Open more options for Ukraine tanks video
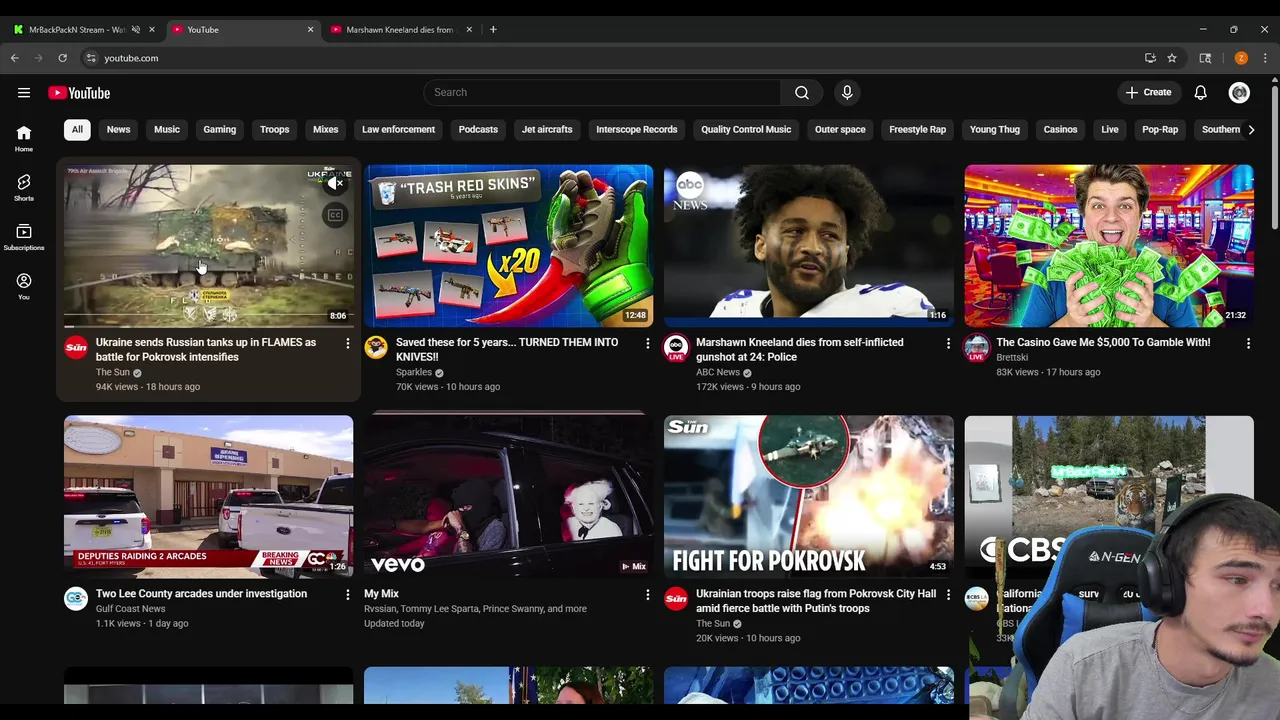The width and height of the screenshot is (1280, 720). click(347, 343)
